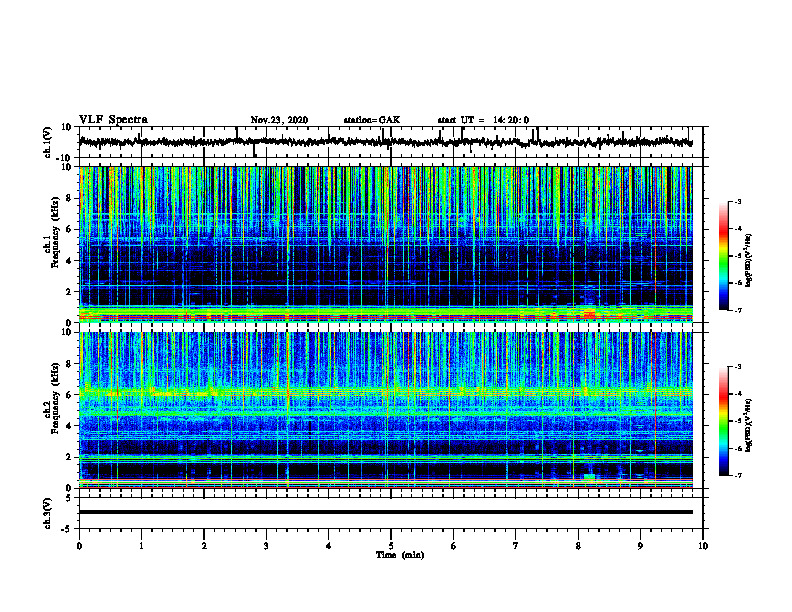Click time axis tick label "7"
This screenshot has width=792, height=612.
(x=516, y=546)
